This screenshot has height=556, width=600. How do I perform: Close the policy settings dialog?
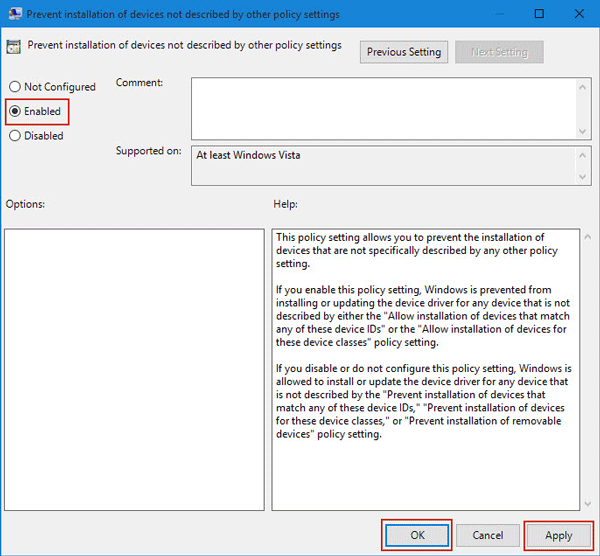[579, 14]
